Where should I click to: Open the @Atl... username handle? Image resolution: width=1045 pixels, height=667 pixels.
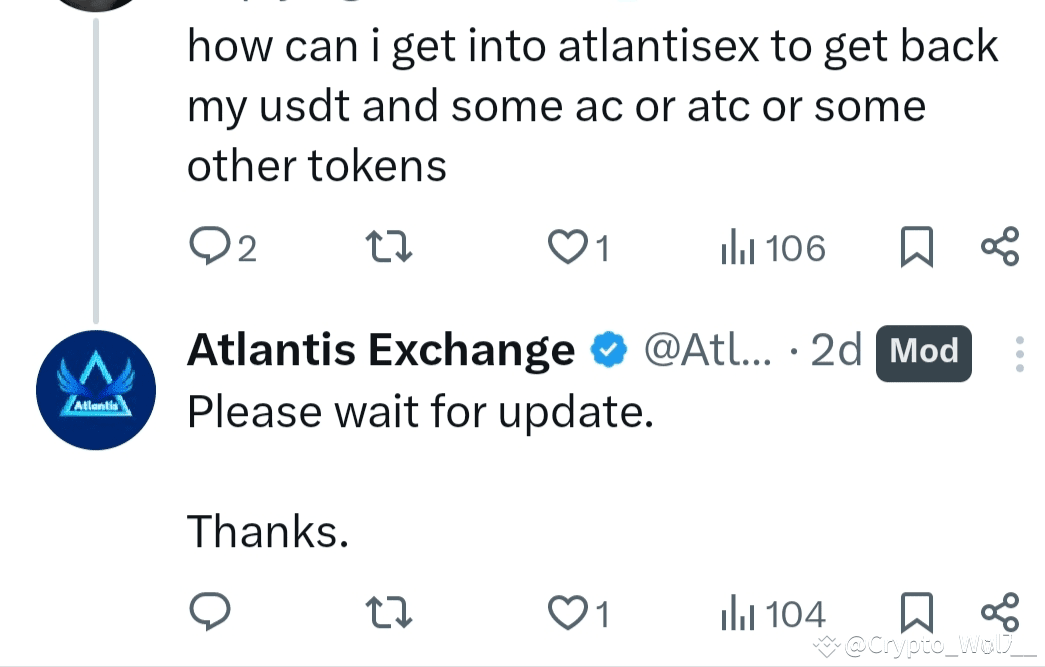707,349
